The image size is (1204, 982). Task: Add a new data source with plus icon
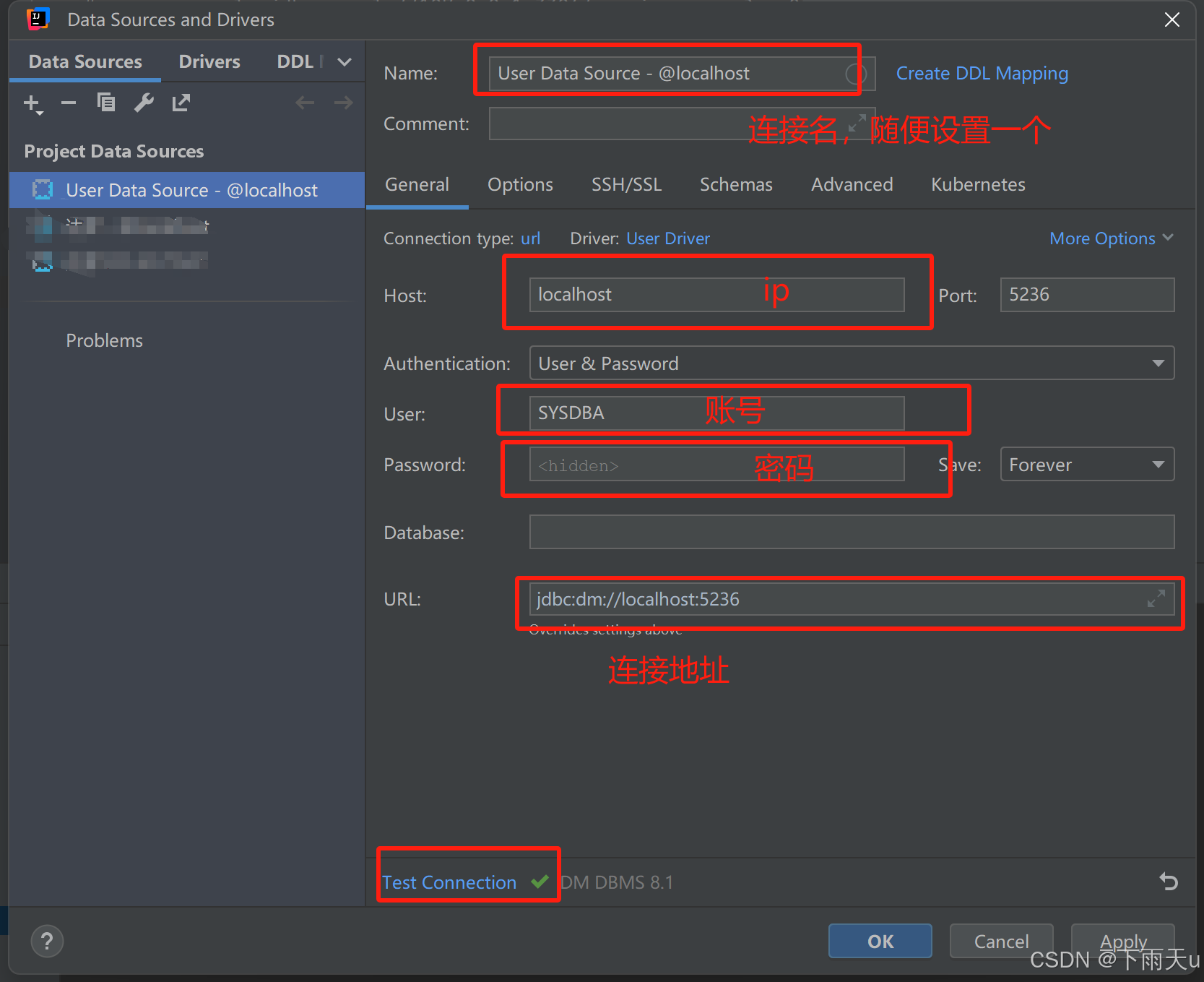(x=33, y=103)
